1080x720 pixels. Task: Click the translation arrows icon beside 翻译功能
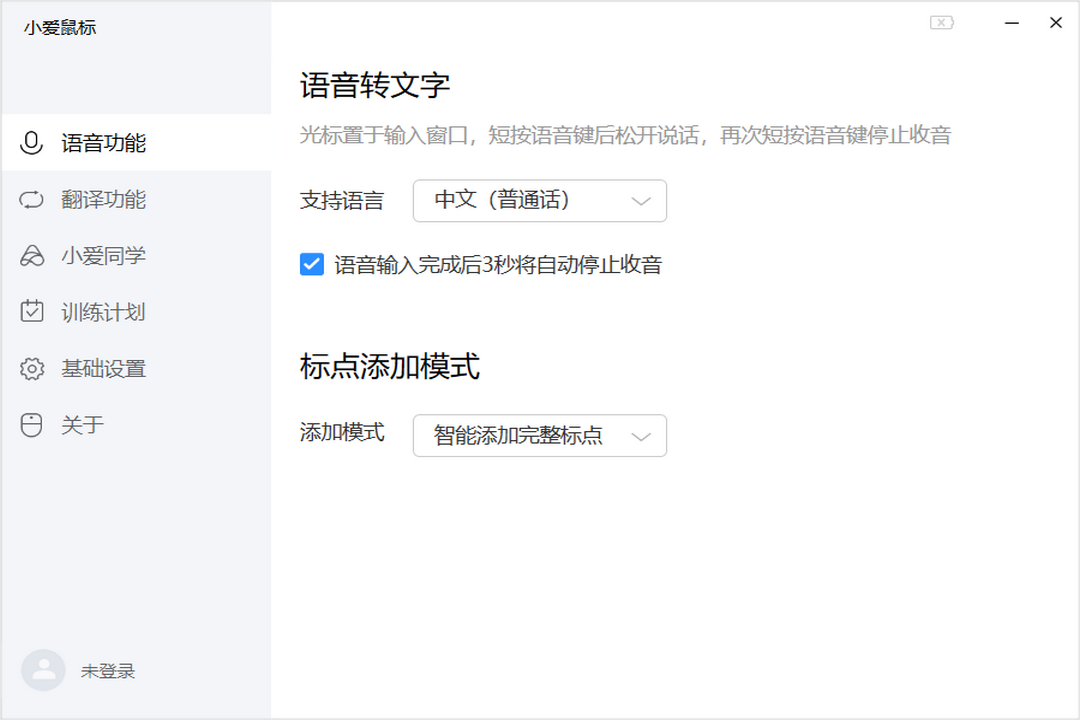[x=31, y=199]
